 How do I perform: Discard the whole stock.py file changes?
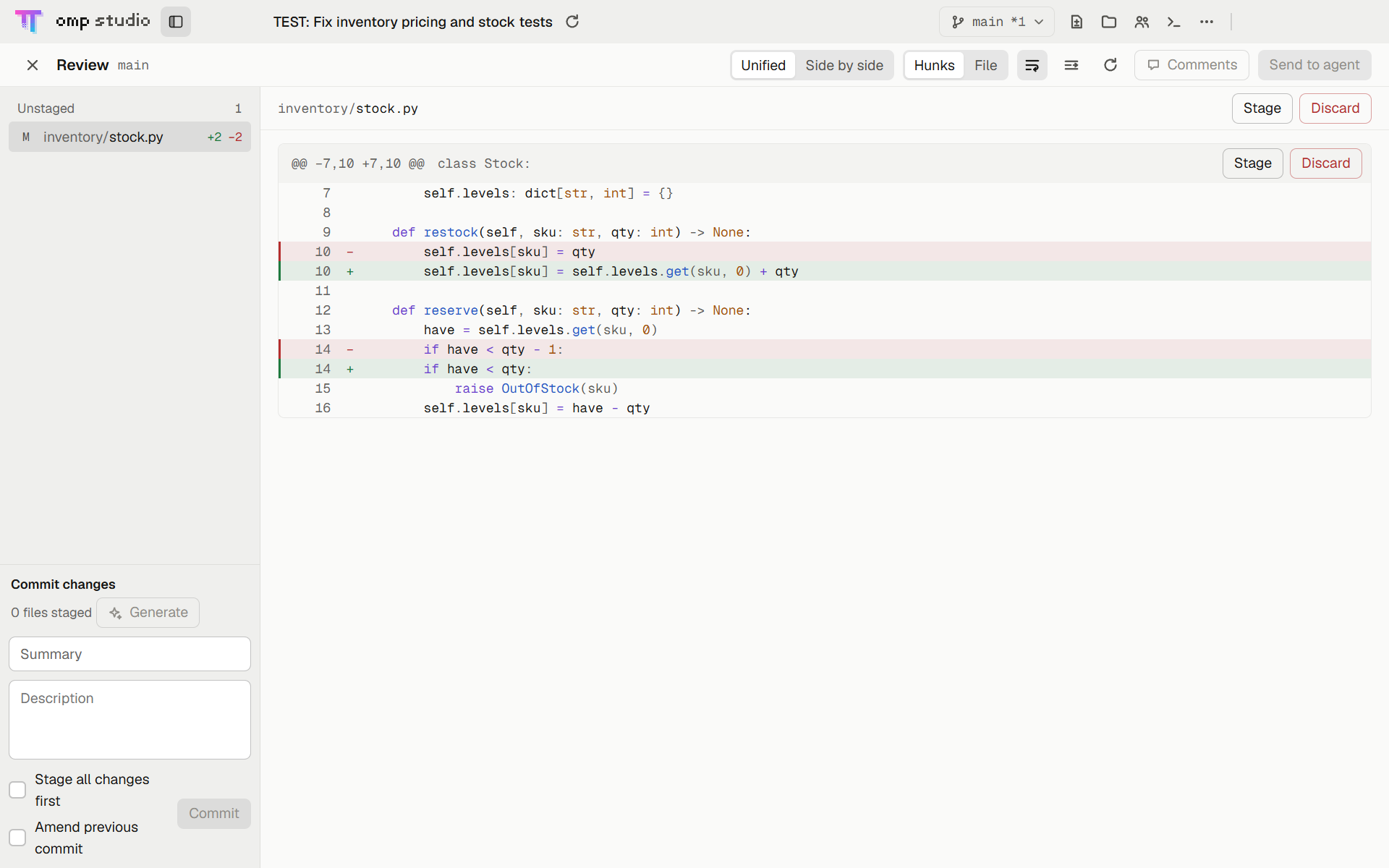click(1335, 109)
